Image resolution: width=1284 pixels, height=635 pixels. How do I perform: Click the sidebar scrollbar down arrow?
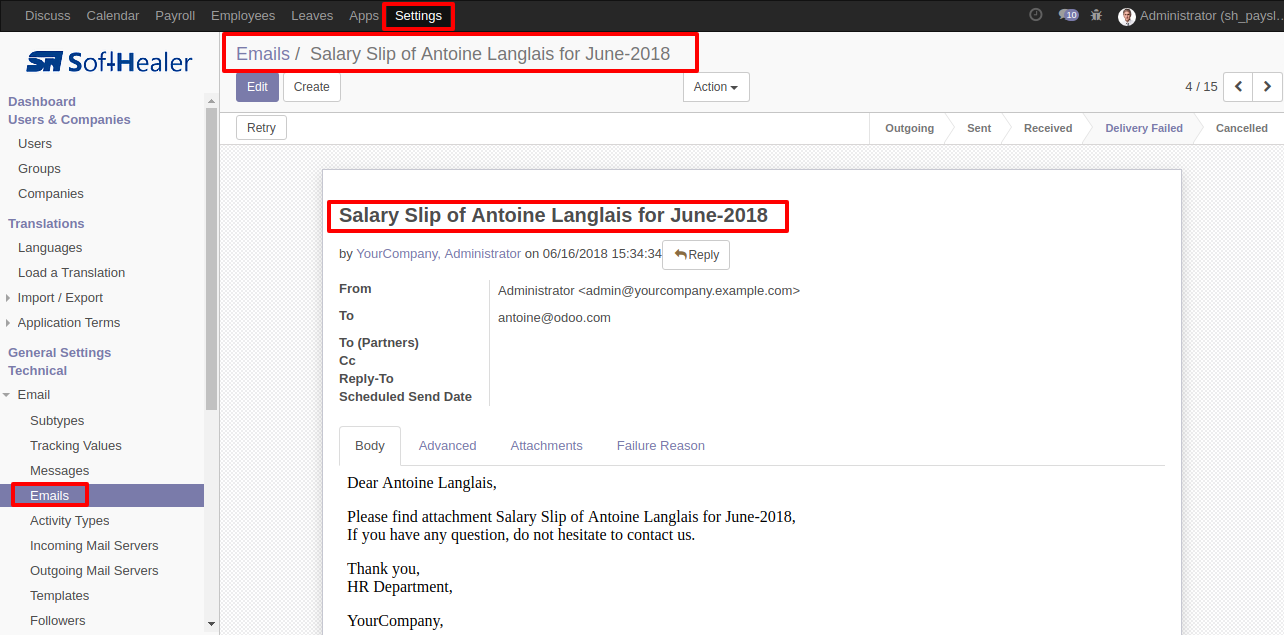[x=211, y=623]
